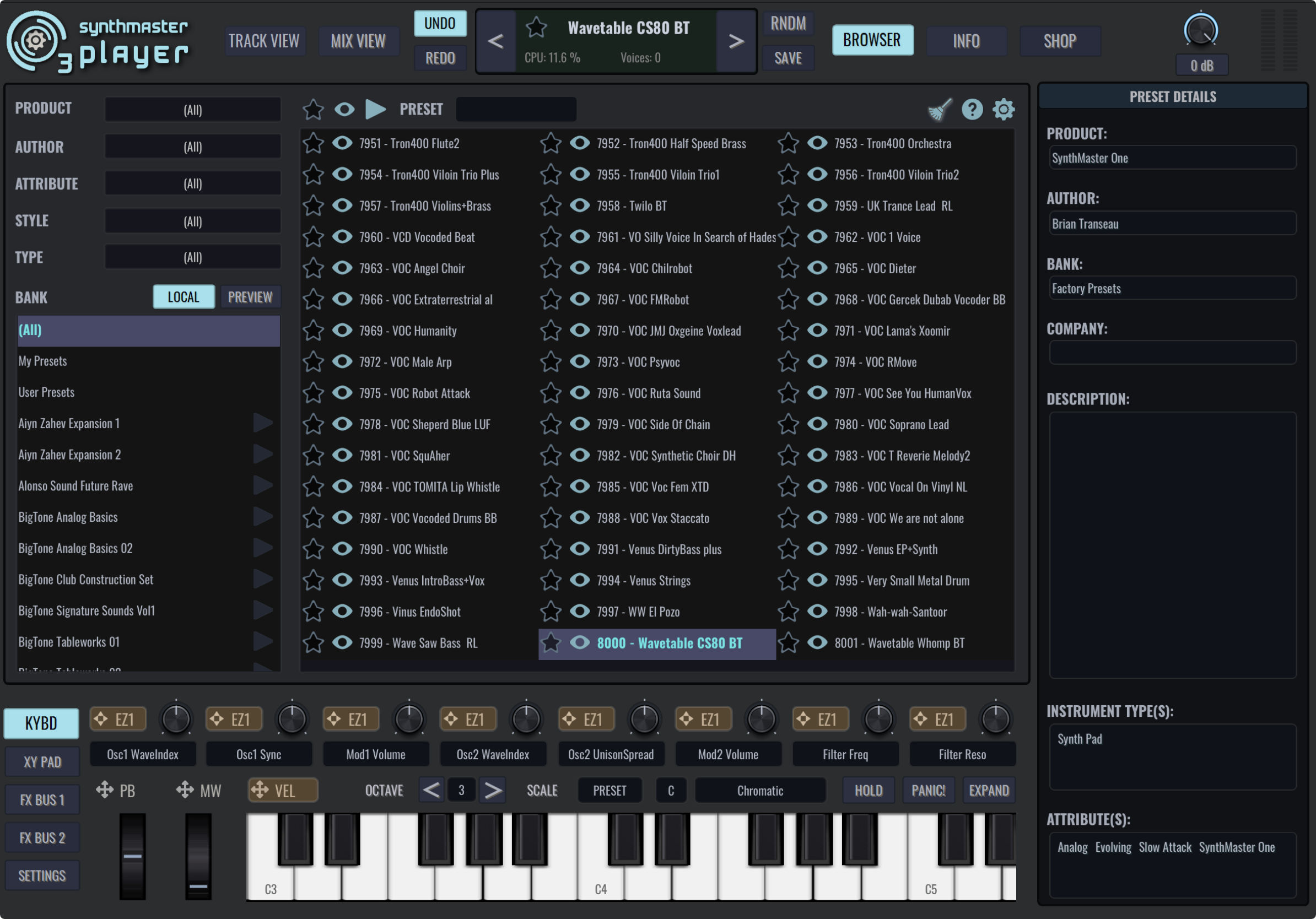
Task: Click the broom clear-filters icon
Action: point(939,109)
